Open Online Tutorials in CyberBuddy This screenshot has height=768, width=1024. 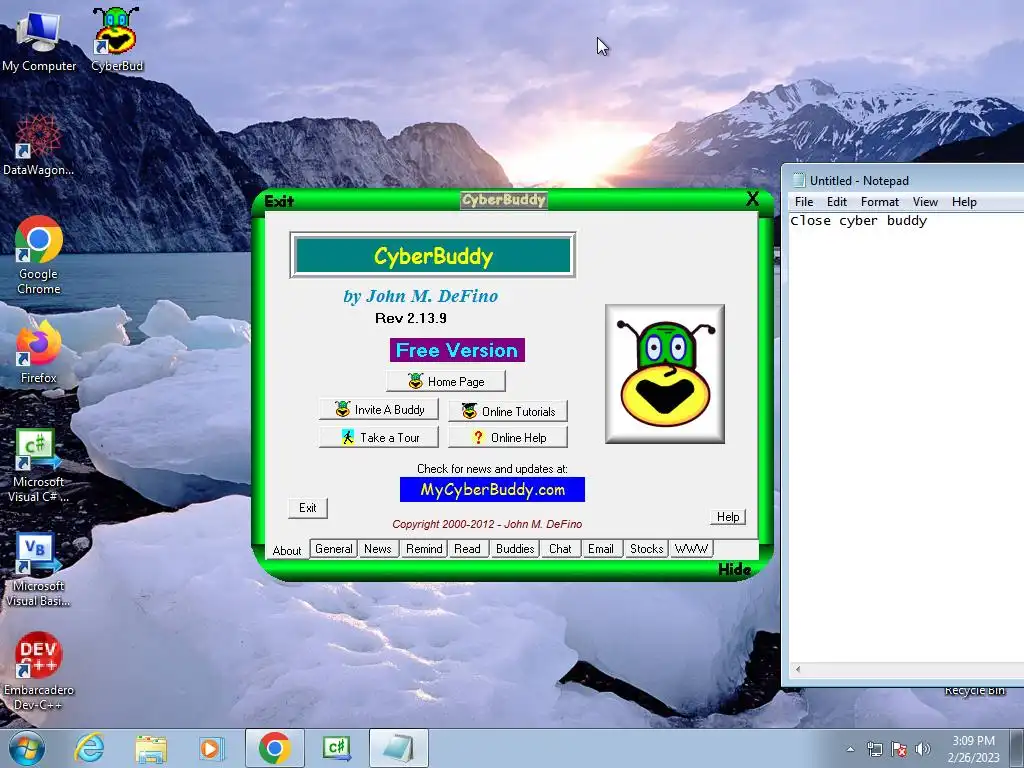point(508,411)
